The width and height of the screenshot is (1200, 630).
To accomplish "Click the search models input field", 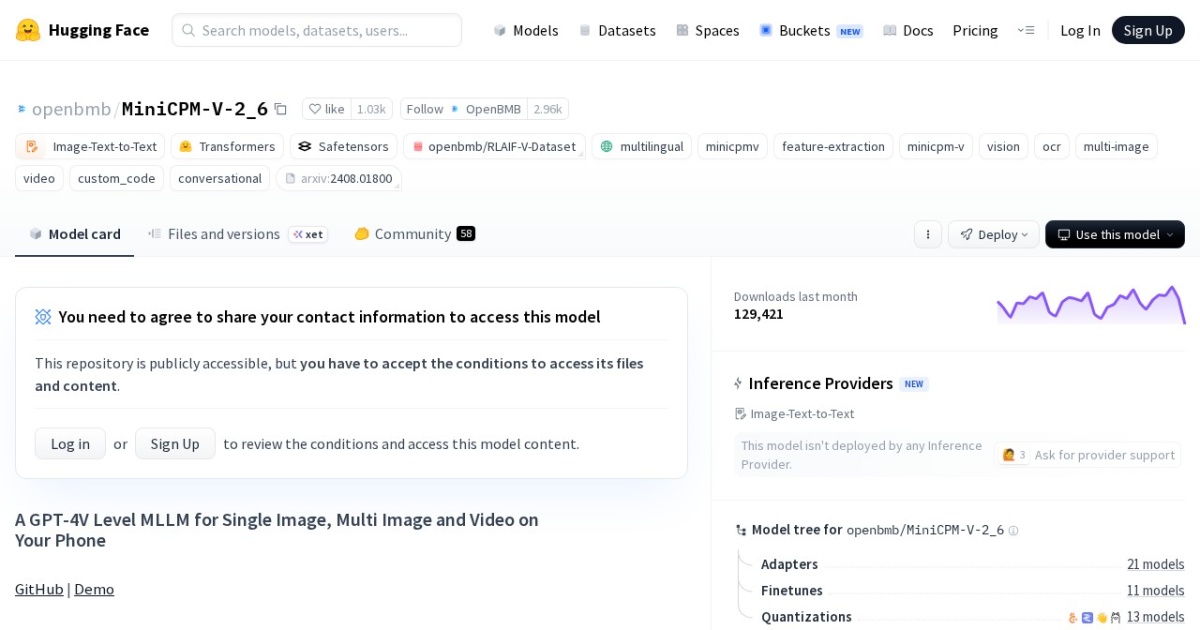I will pos(316,30).
